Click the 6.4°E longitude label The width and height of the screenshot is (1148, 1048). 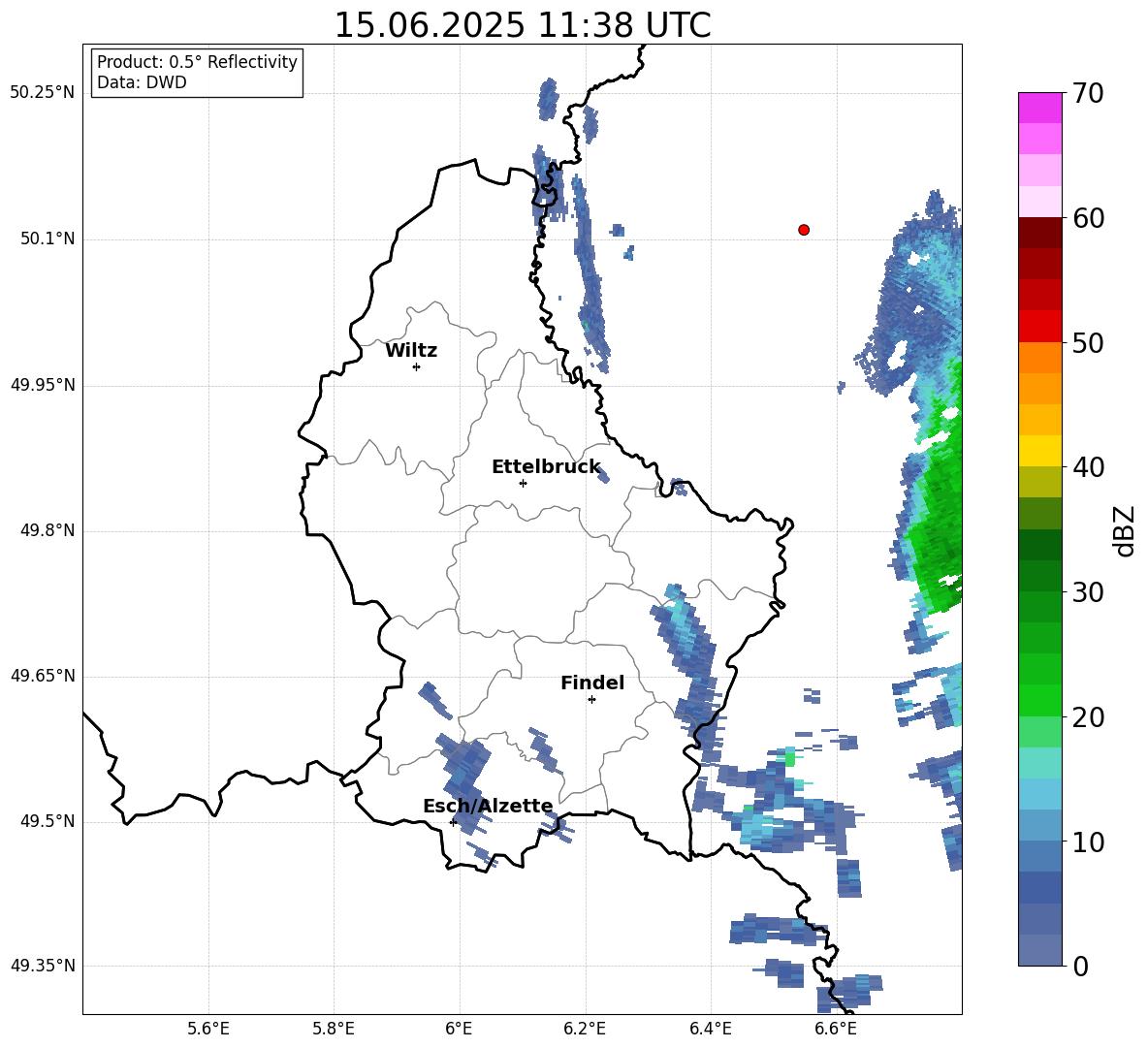[x=710, y=1029]
